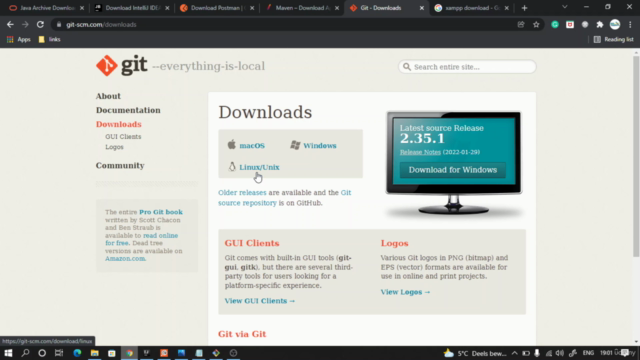Image resolution: width=640 pixels, height=360 pixels.
Task: Click the Logos section heading
Action: coord(394,243)
